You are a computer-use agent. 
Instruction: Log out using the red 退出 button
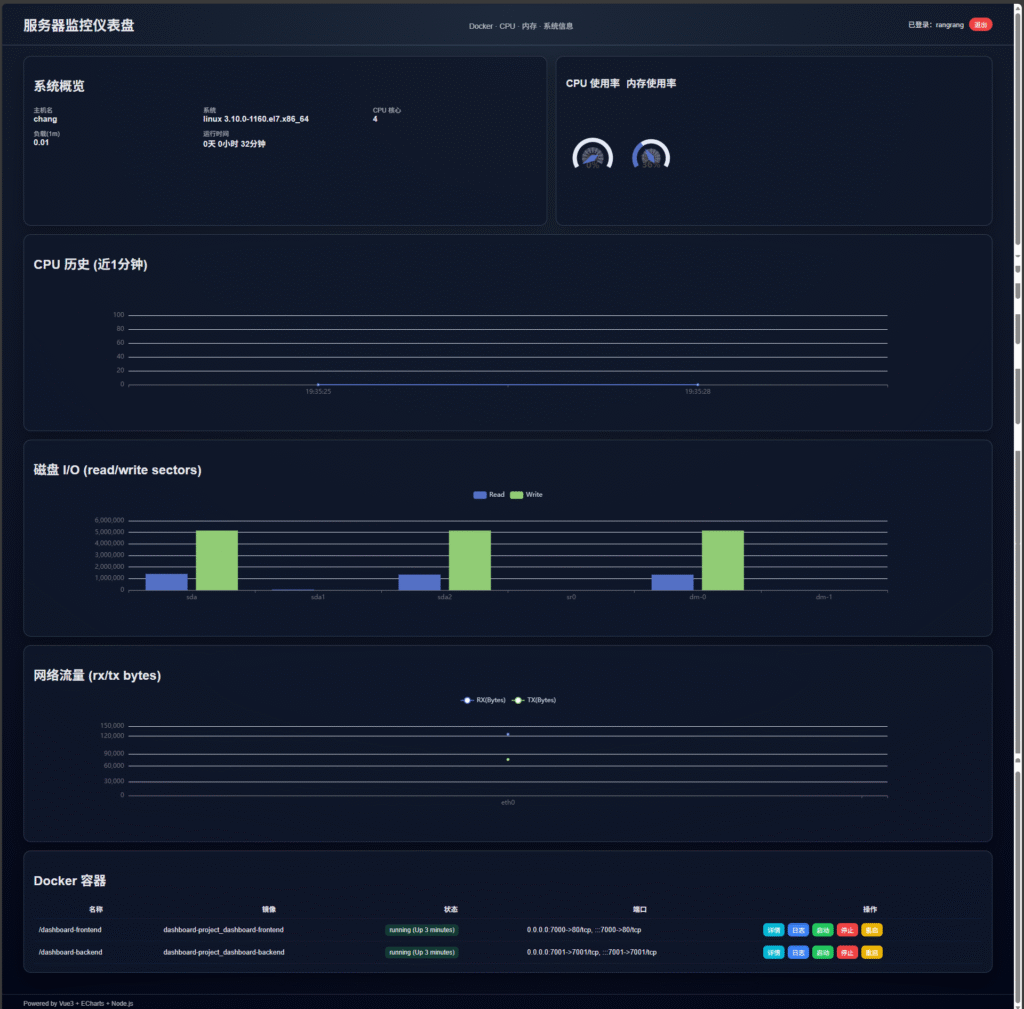(x=980, y=25)
